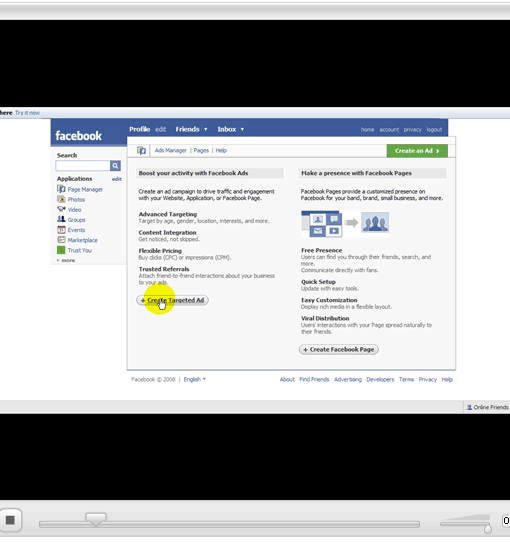Click the Create Facebook Page button
The height and width of the screenshot is (542, 510).
339,349
